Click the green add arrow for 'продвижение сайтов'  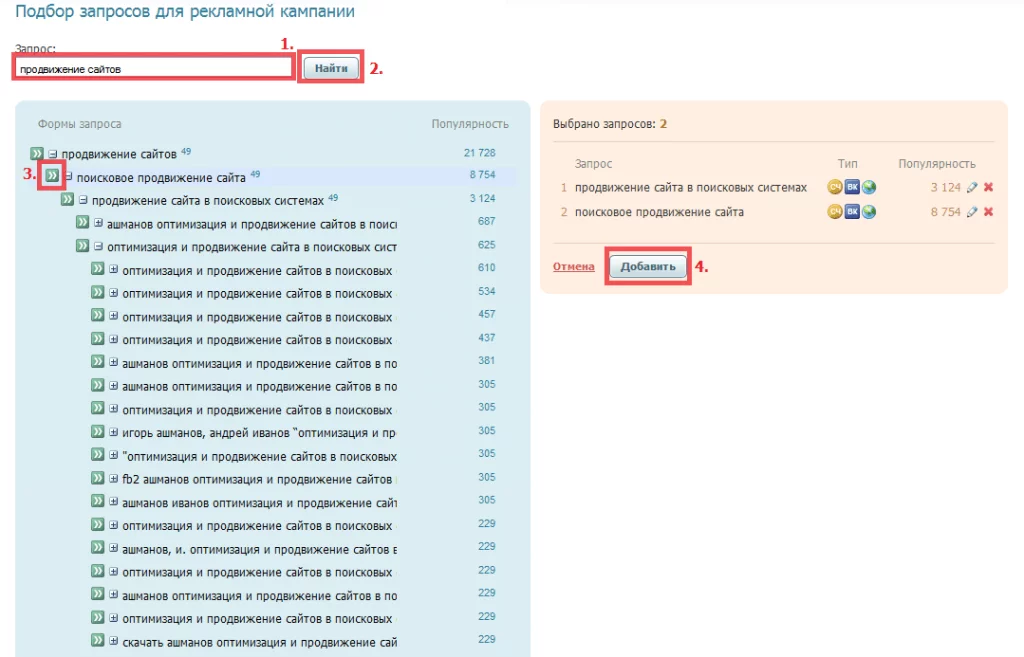click(x=37, y=153)
